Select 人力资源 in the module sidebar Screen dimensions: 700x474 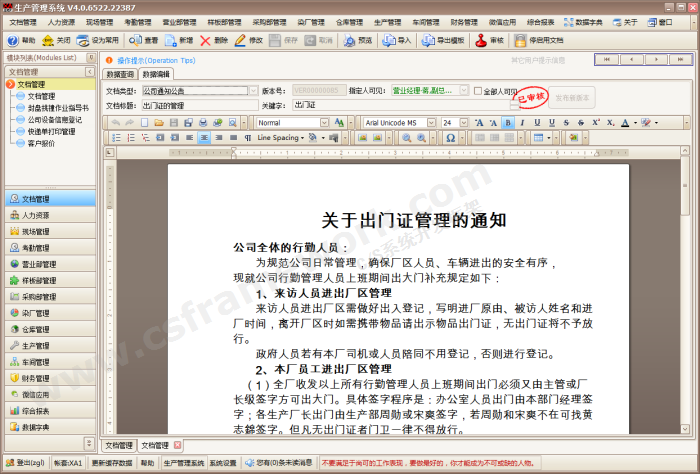[35, 215]
